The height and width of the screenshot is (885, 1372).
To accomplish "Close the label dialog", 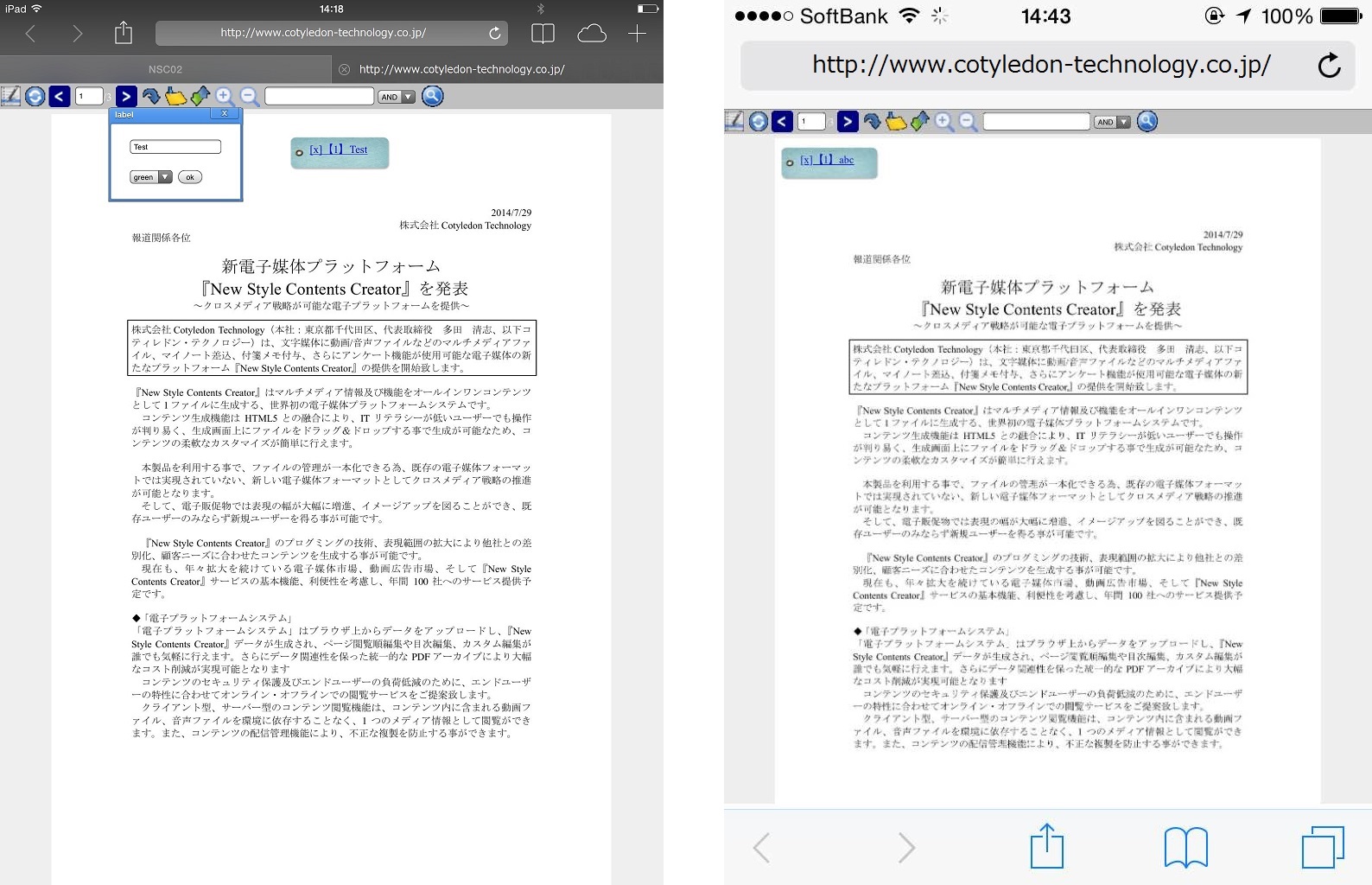I will (225, 114).
